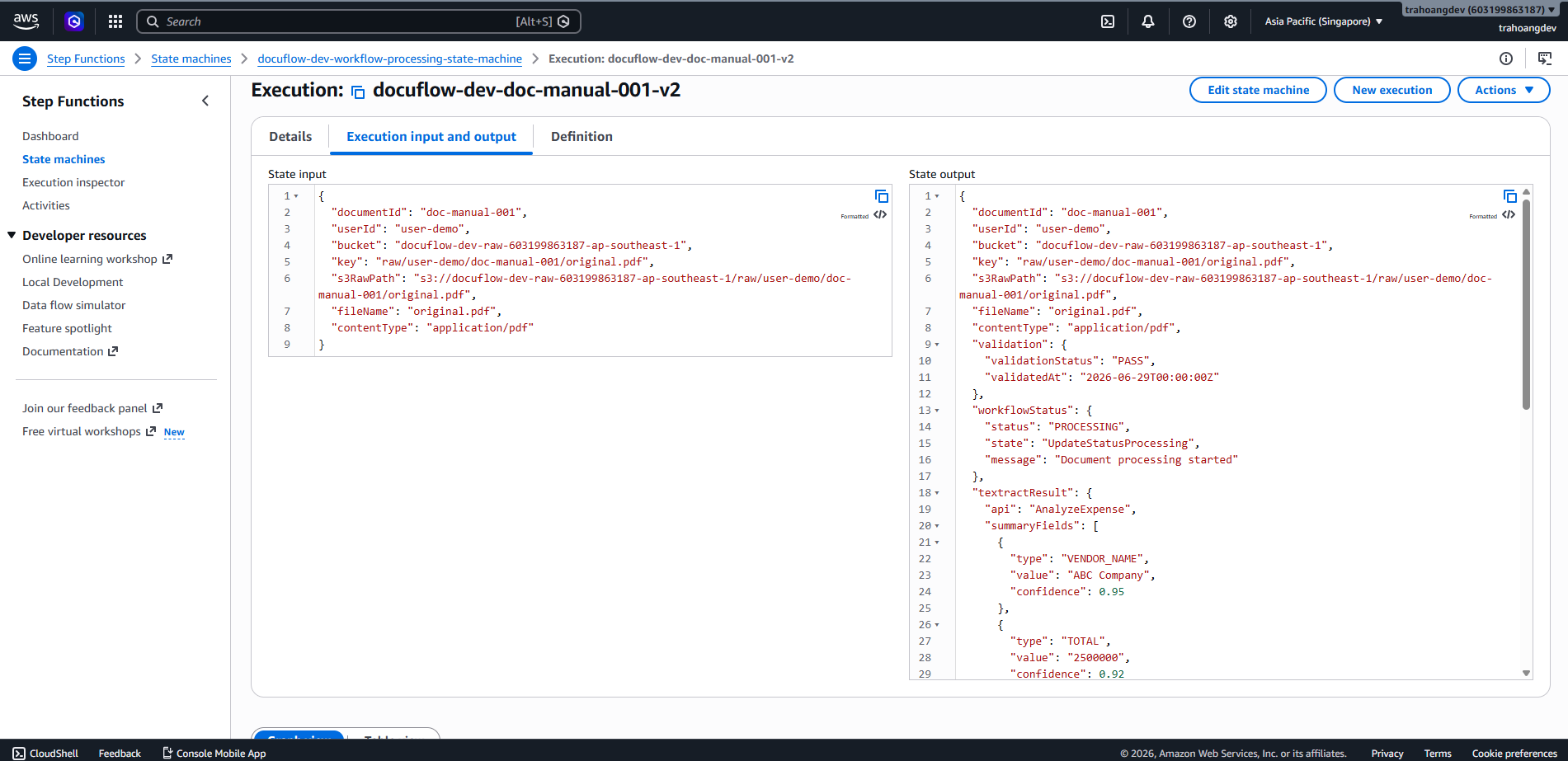Open the notifications bell
Screen dimensions: 1568x761
tap(1148, 21)
